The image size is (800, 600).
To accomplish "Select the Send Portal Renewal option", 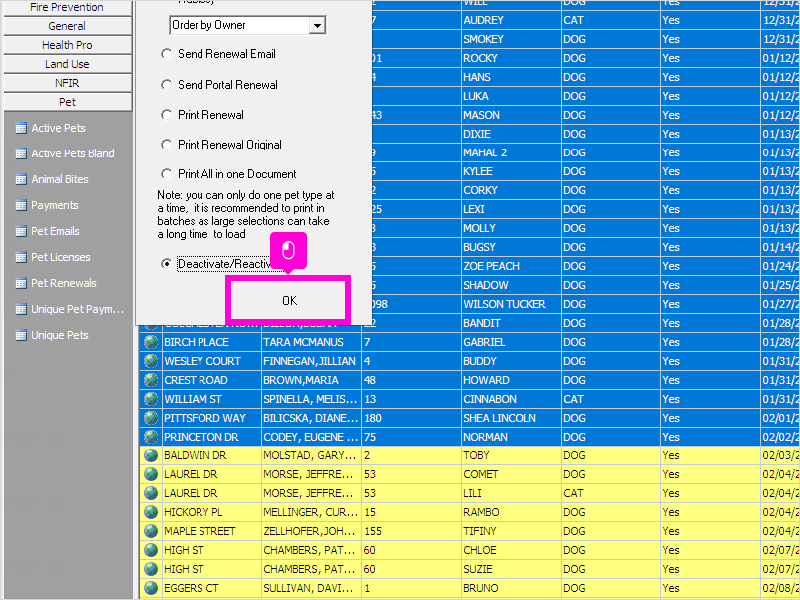I will click(x=166, y=85).
